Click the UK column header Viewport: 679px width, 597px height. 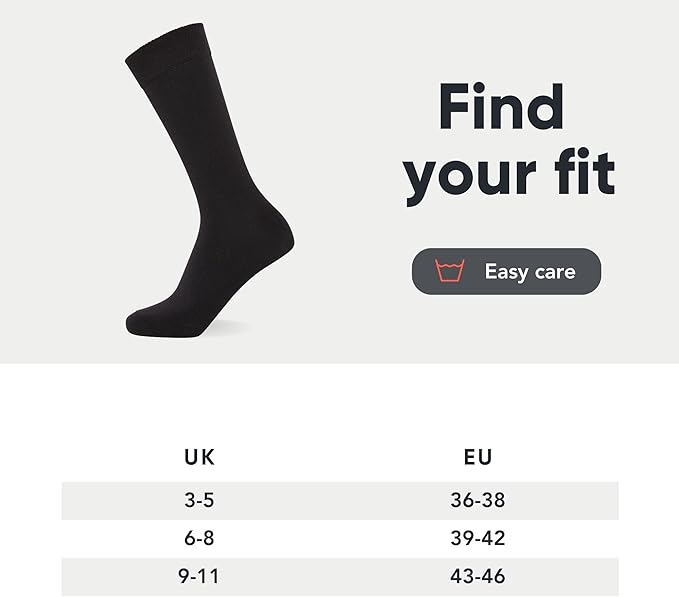click(200, 458)
